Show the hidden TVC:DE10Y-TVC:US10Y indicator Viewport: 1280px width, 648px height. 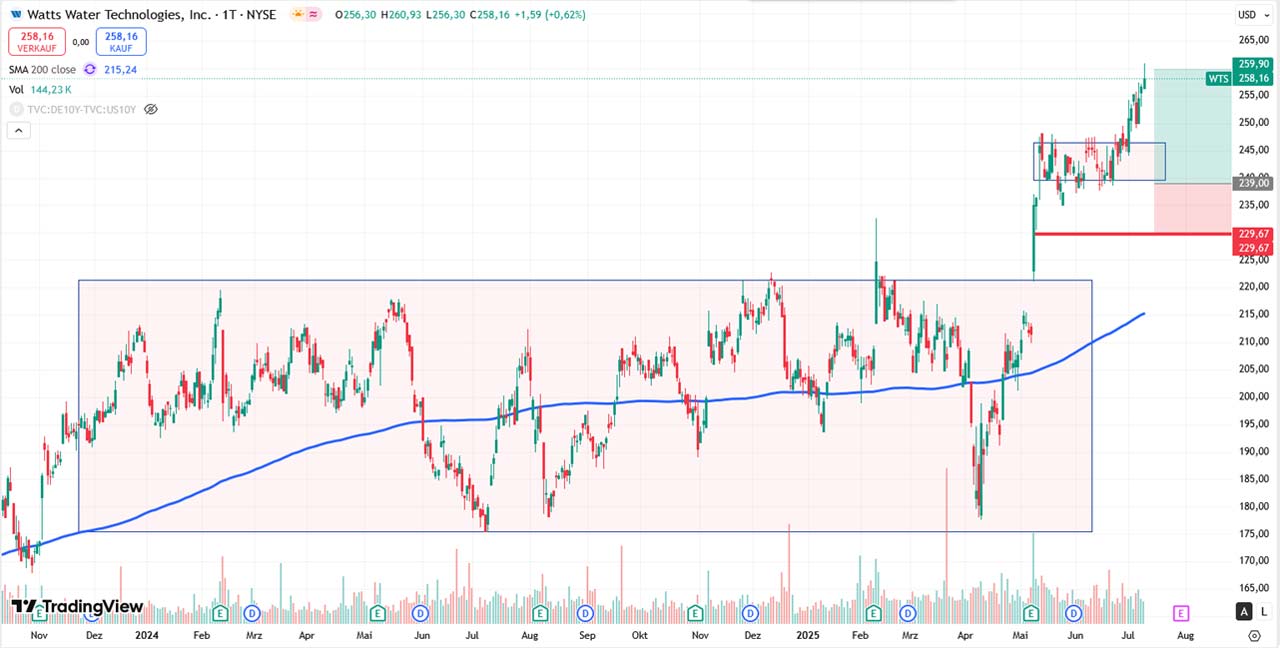pos(151,109)
